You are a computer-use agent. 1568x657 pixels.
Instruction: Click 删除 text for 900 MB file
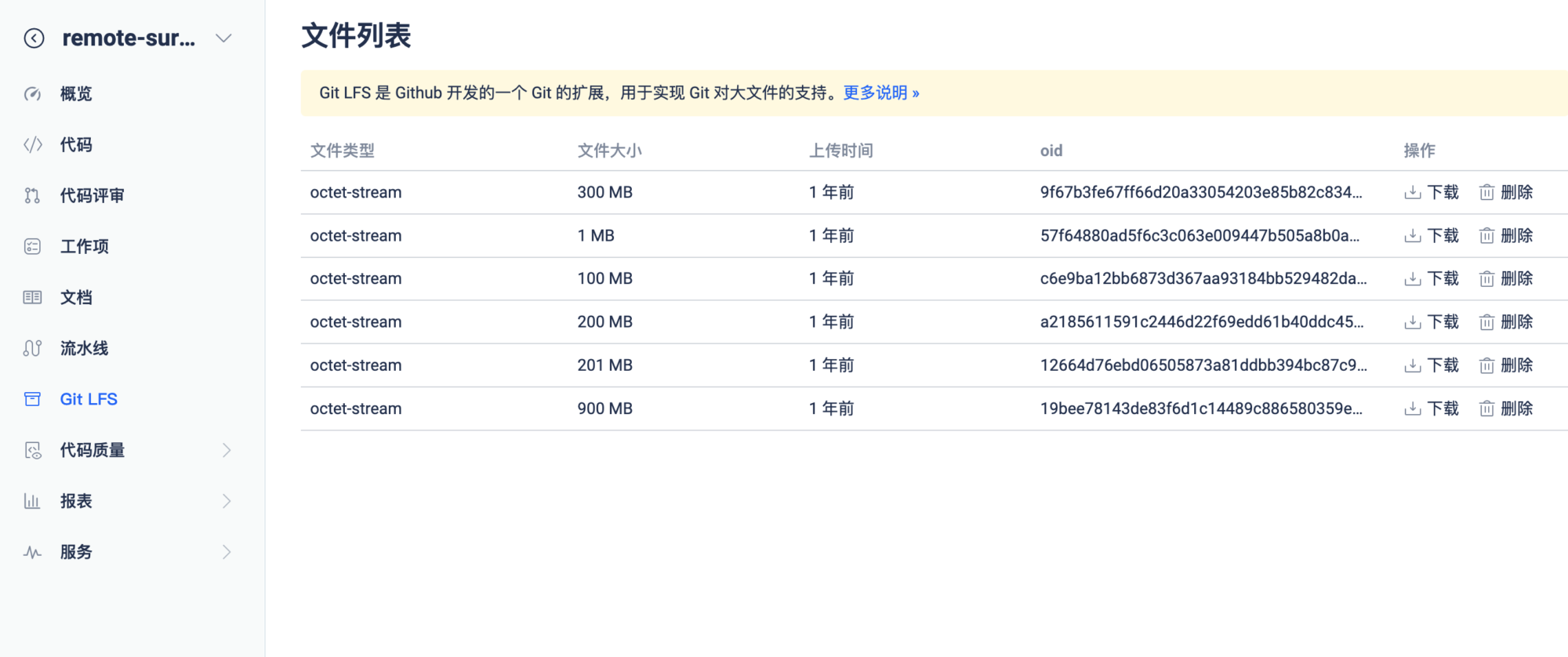(x=1516, y=408)
